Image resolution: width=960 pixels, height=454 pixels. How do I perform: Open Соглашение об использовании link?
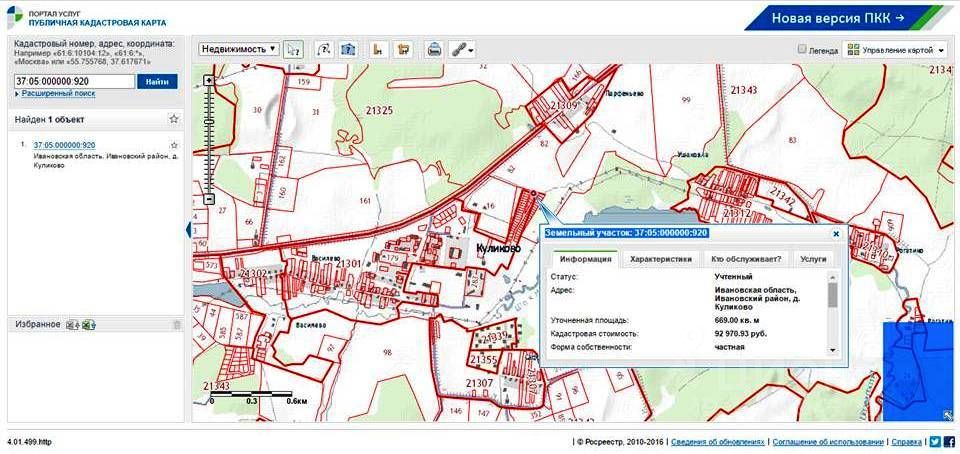coord(828,441)
